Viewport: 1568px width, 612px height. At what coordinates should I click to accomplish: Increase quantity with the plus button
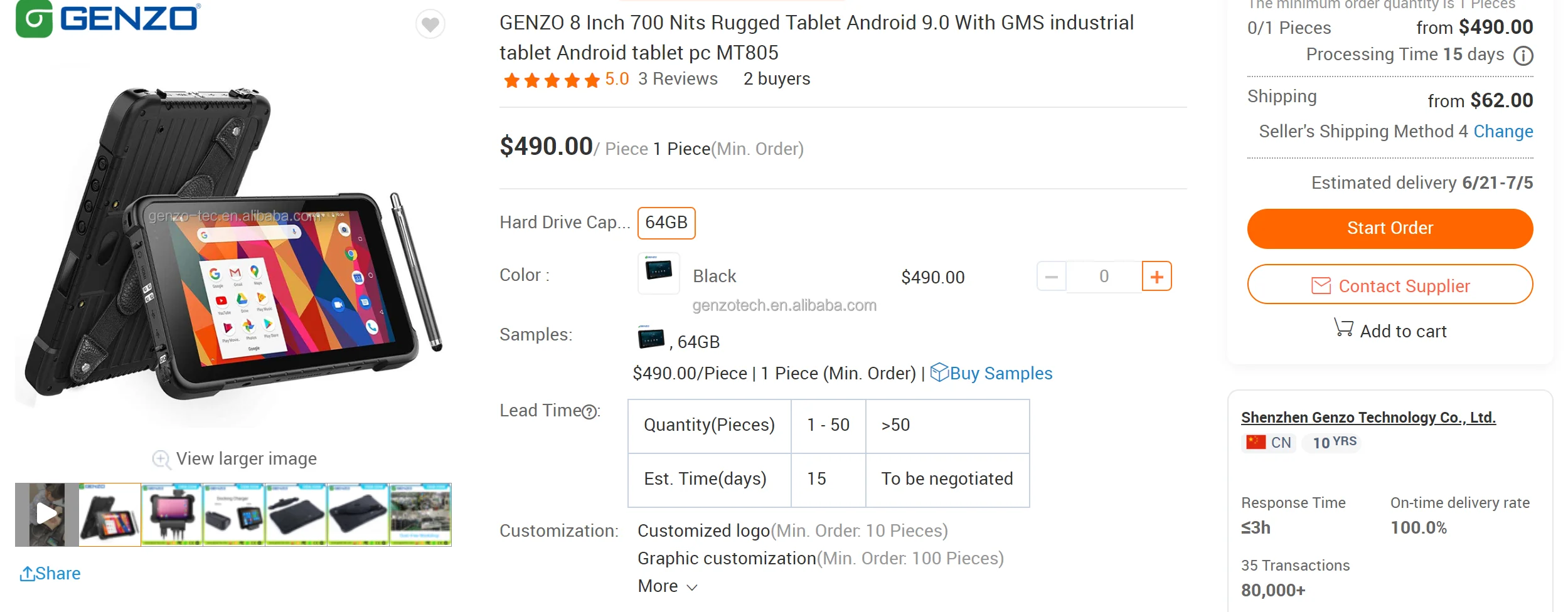click(1156, 277)
